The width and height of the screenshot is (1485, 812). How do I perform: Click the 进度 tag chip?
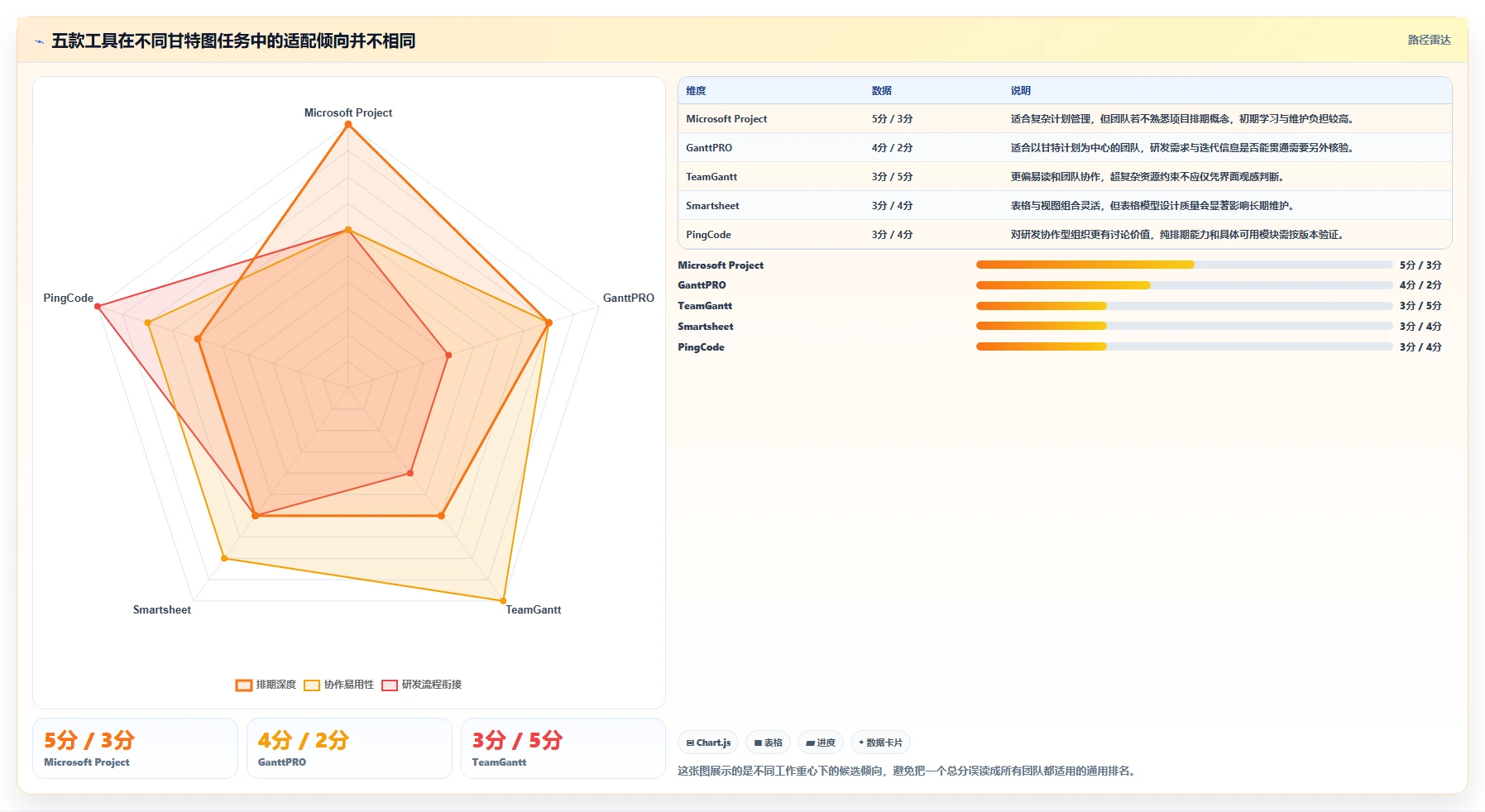(x=821, y=743)
